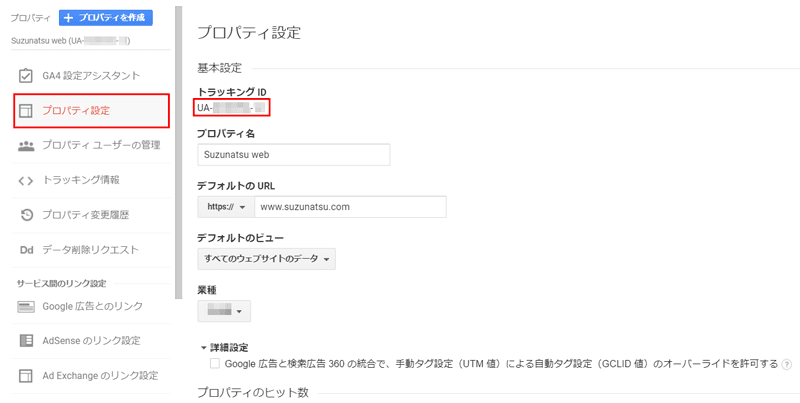Image resolution: width=800 pixels, height=403 pixels.
Task: Click the www.suzunatsu.com URL field
Action: [351, 207]
